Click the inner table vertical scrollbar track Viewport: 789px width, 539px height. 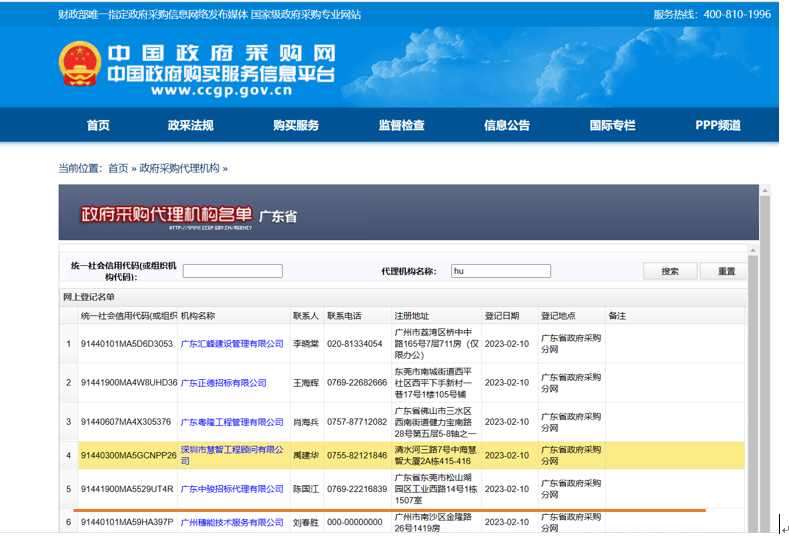click(x=753, y=393)
